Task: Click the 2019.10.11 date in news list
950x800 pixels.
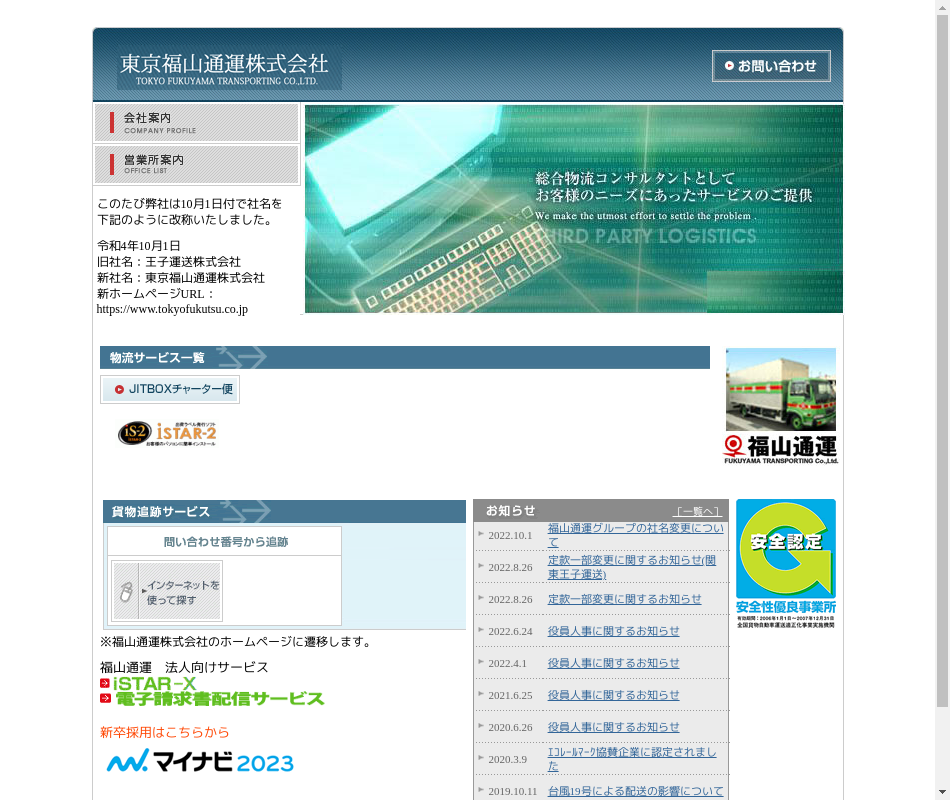Action: (x=513, y=792)
